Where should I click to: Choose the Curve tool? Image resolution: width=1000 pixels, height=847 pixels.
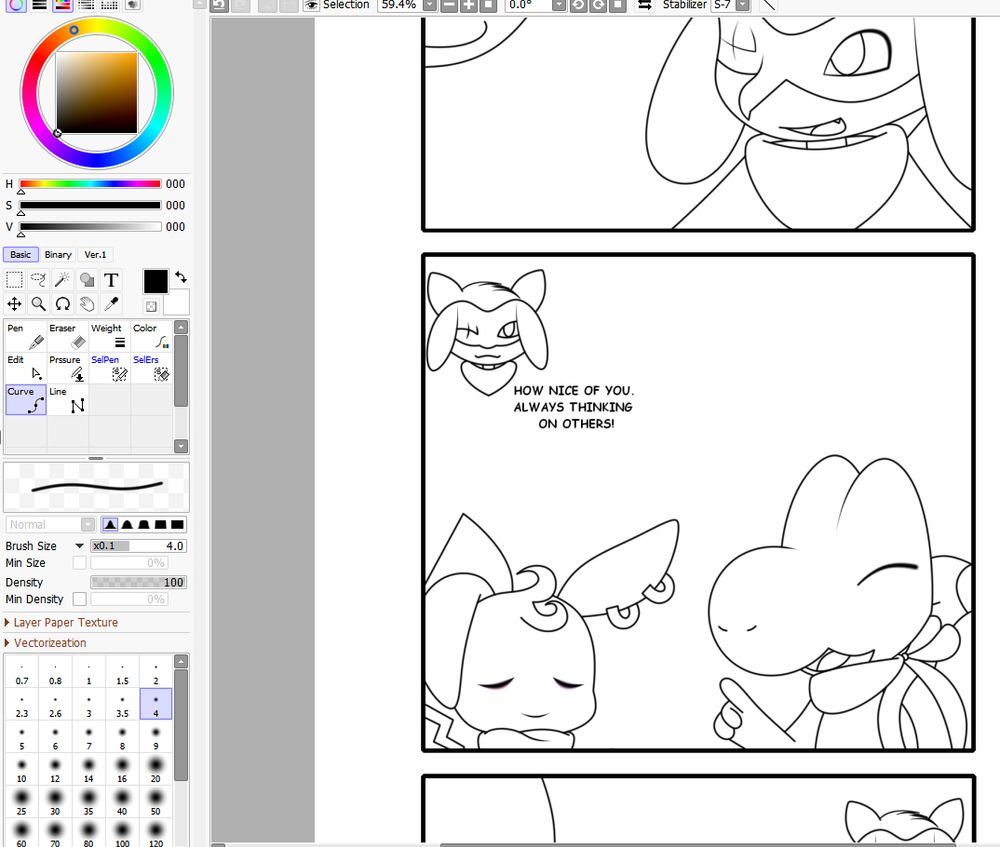point(26,400)
